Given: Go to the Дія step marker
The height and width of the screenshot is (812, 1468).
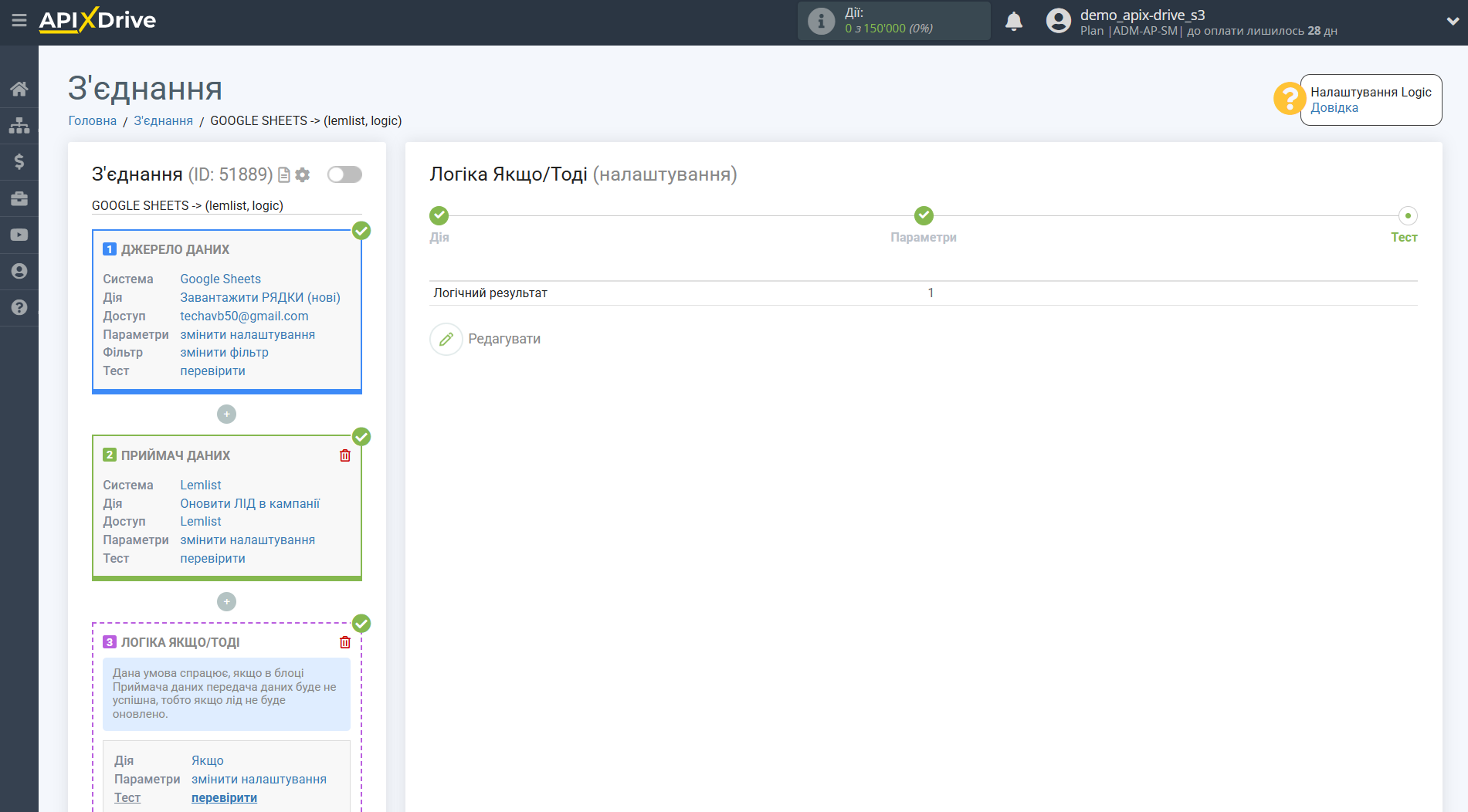Looking at the screenshot, I should point(439,215).
